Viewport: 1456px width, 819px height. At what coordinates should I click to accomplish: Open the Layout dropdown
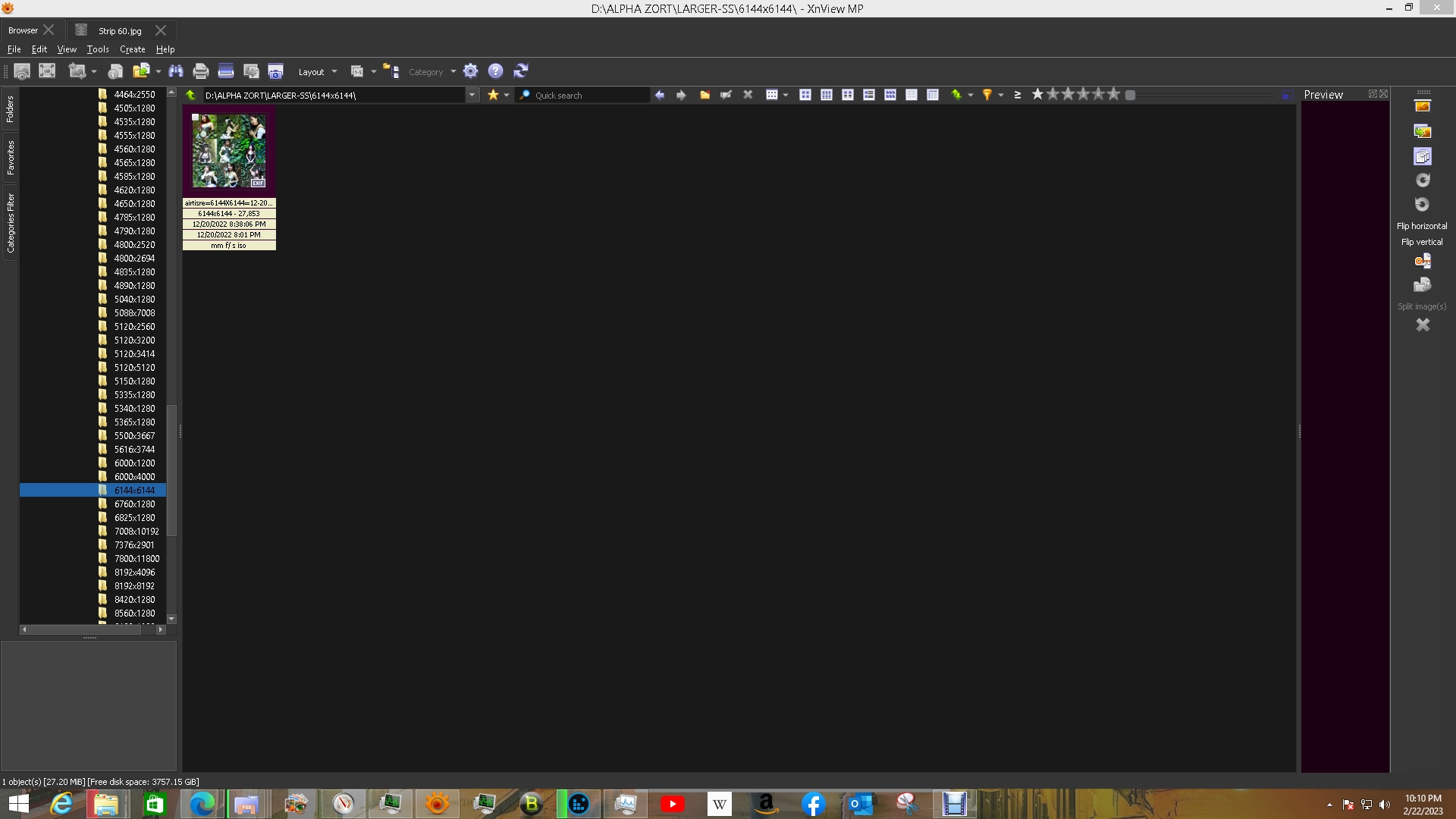pos(317,72)
